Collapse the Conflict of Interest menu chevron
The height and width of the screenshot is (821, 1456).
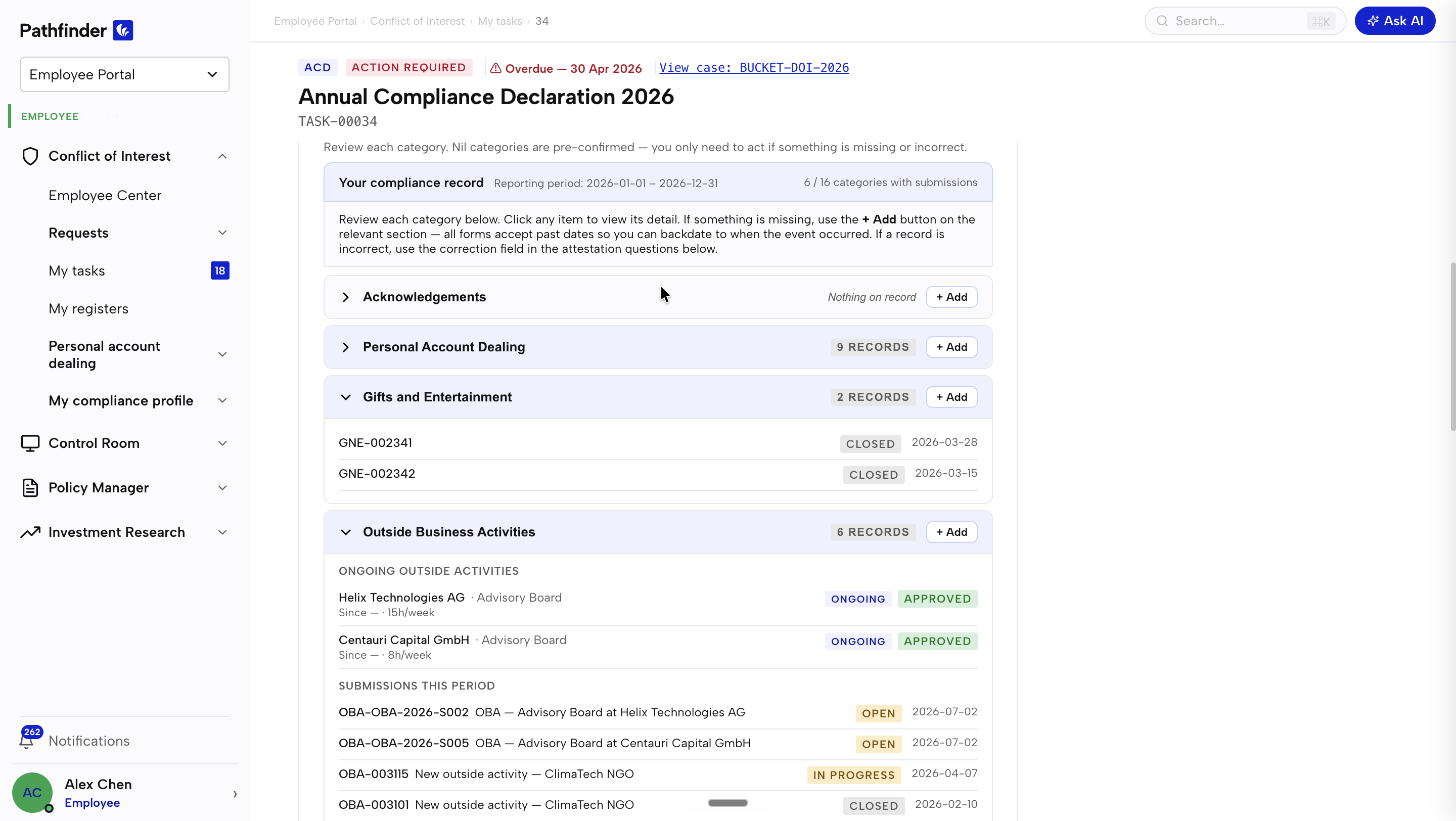tap(222, 157)
